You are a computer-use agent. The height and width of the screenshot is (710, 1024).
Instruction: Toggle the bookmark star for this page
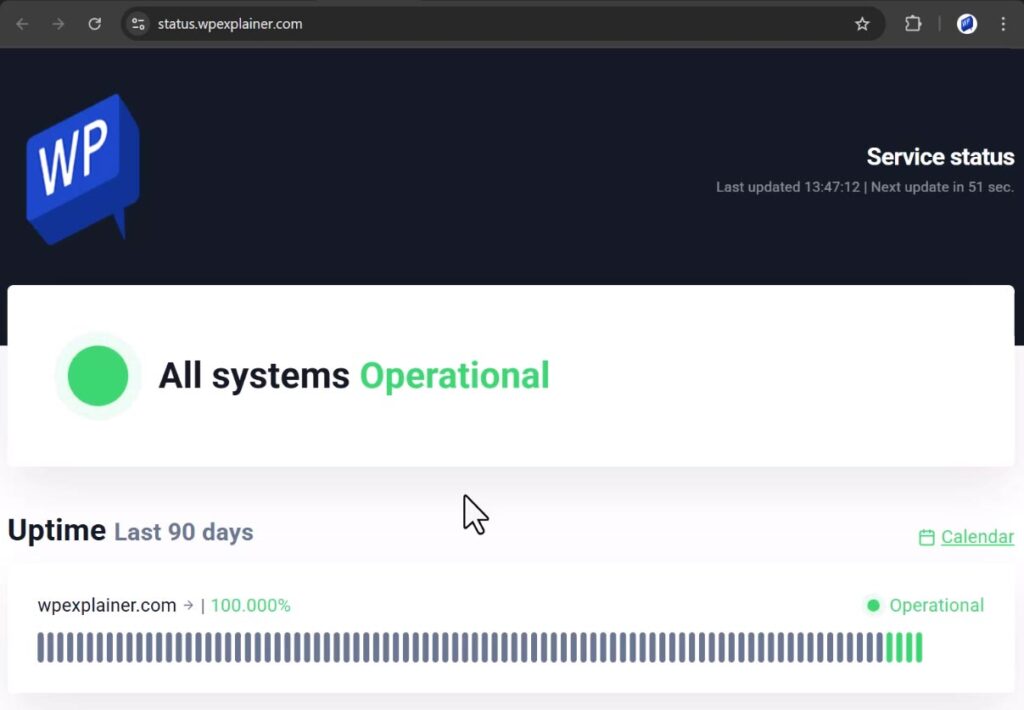(862, 24)
